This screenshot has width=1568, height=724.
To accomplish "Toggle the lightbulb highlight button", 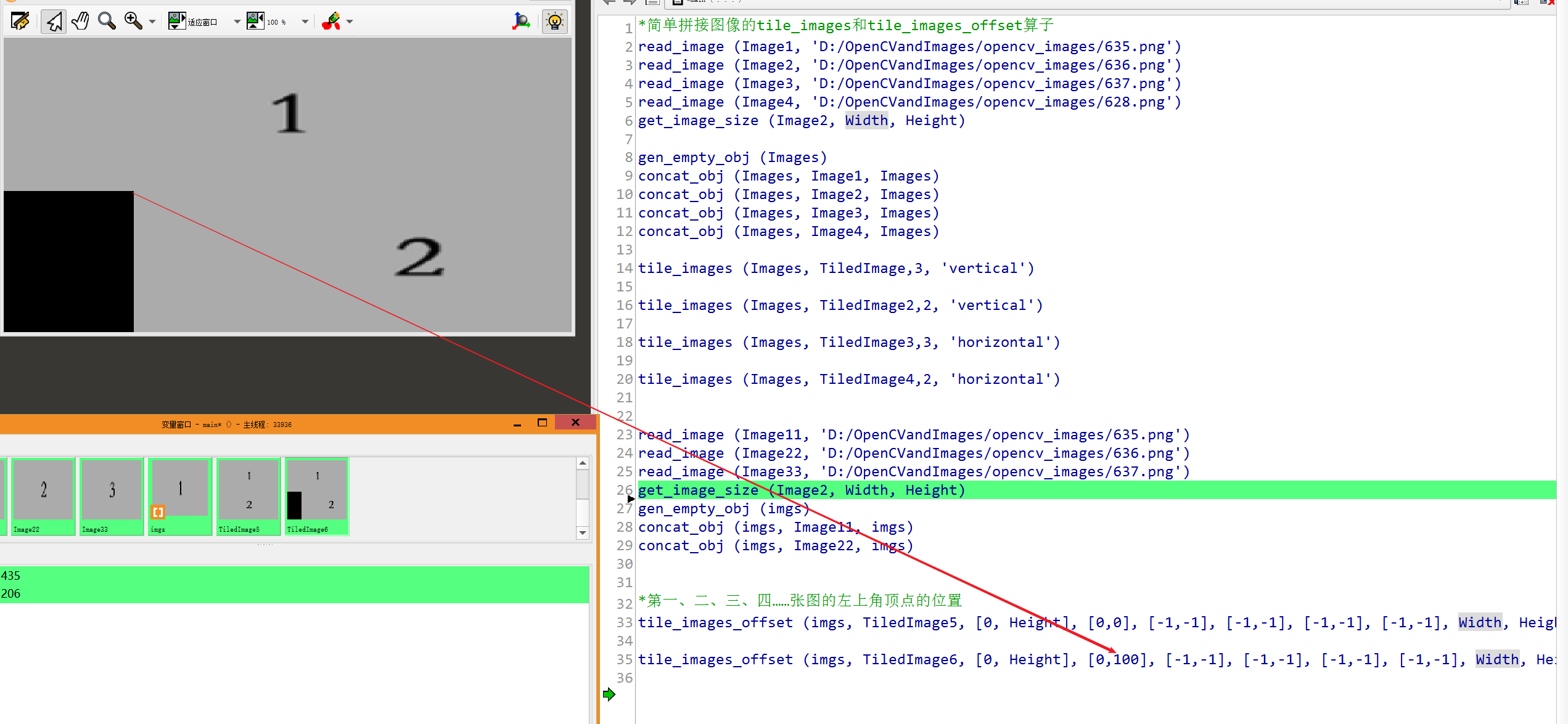I will pyautogui.click(x=554, y=22).
